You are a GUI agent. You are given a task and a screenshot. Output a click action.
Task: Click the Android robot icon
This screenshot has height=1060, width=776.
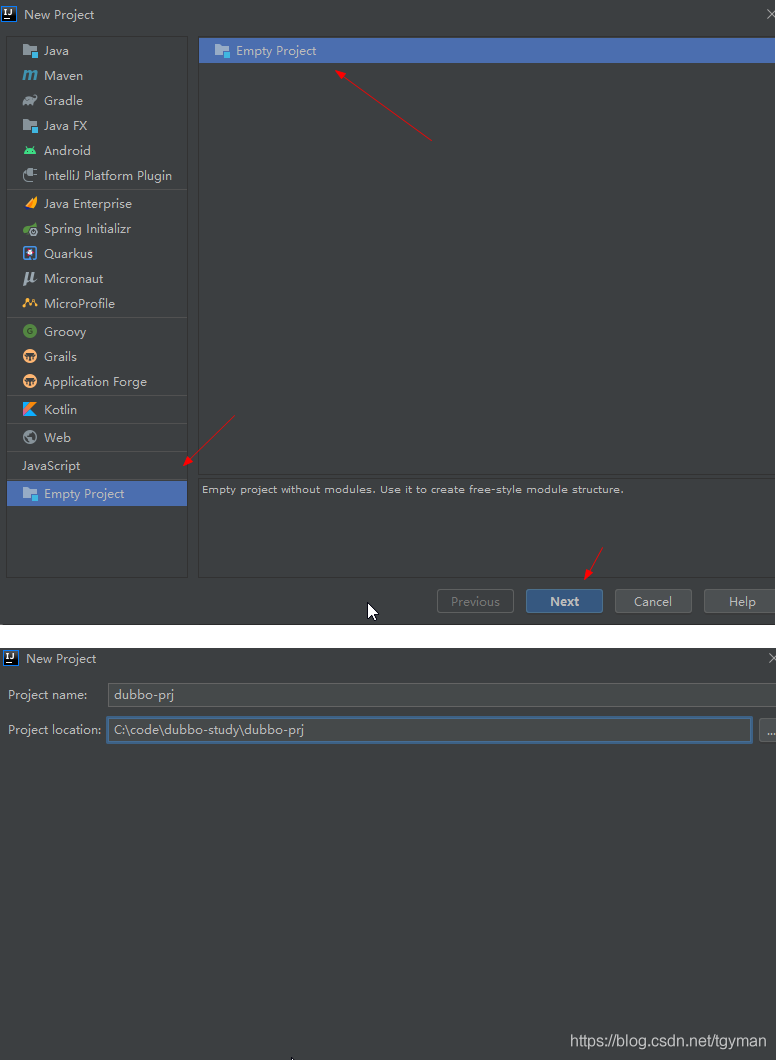30,151
